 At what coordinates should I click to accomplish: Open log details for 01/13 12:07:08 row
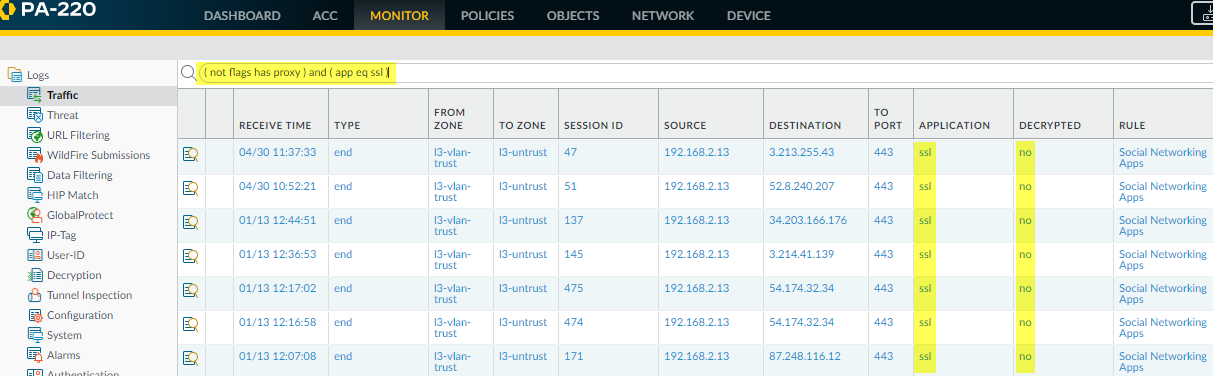[190, 357]
